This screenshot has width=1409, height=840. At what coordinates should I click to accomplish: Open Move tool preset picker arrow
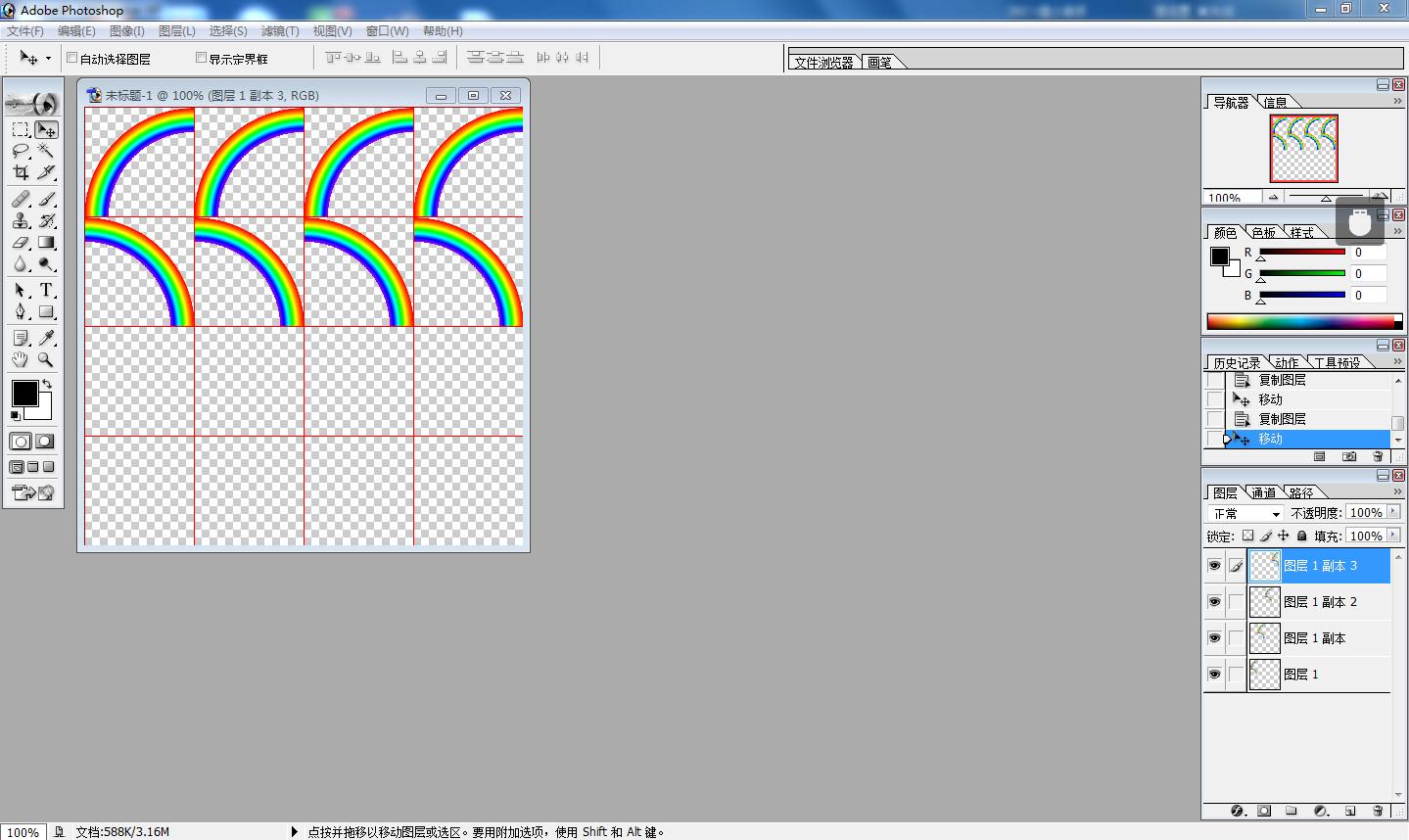(48, 59)
